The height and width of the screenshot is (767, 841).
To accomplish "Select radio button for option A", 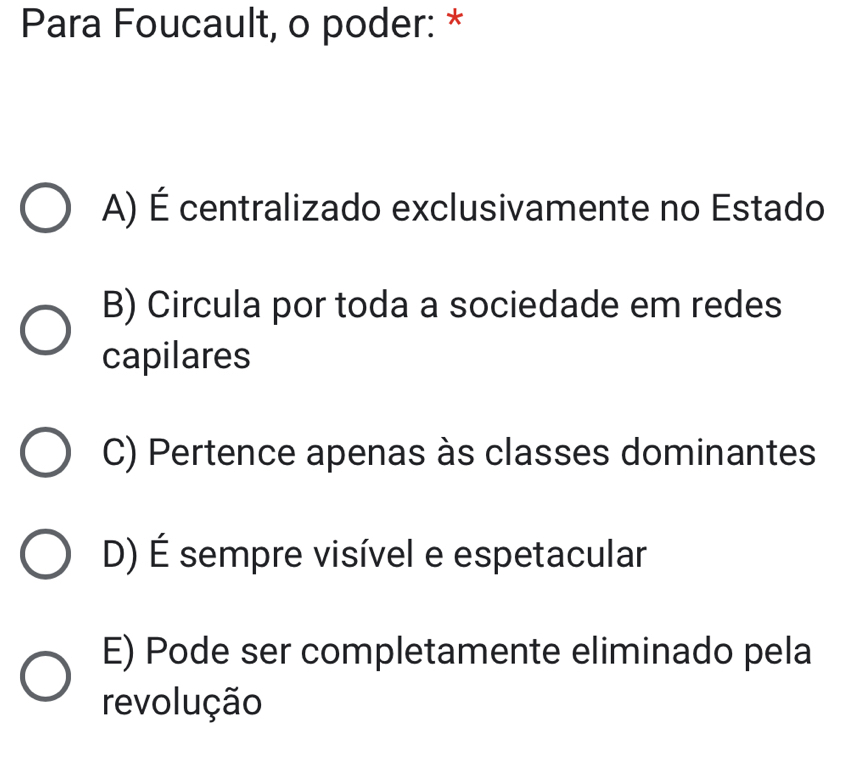I will 46,208.
